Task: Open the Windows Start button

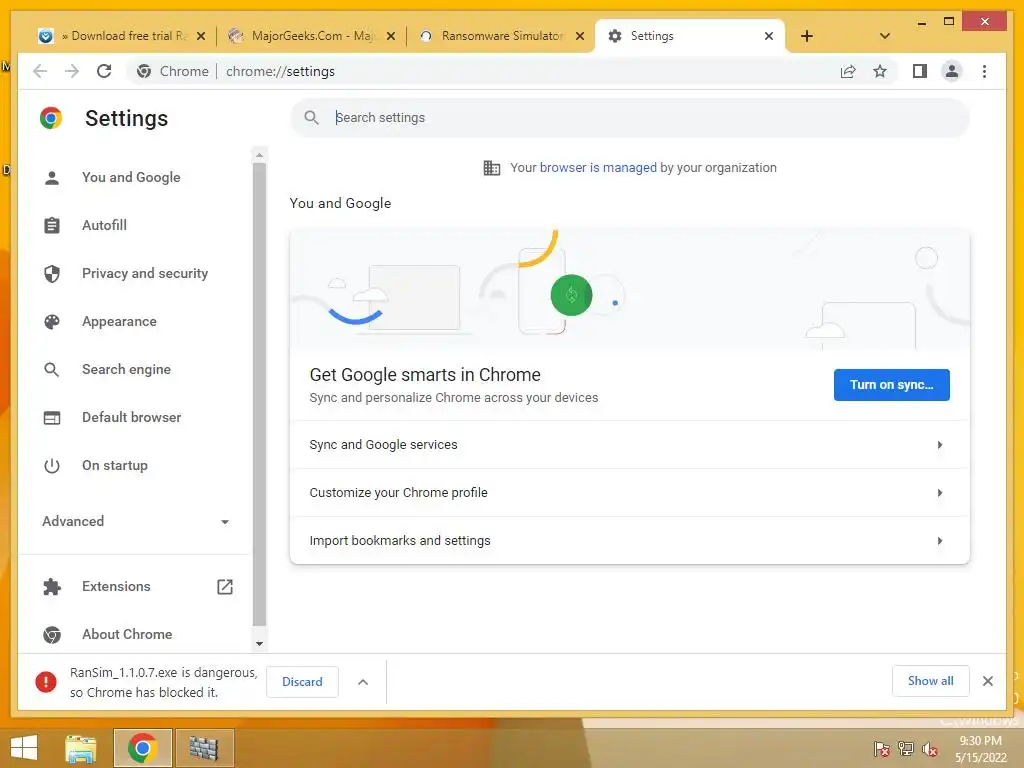Action: [x=24, y=748]
